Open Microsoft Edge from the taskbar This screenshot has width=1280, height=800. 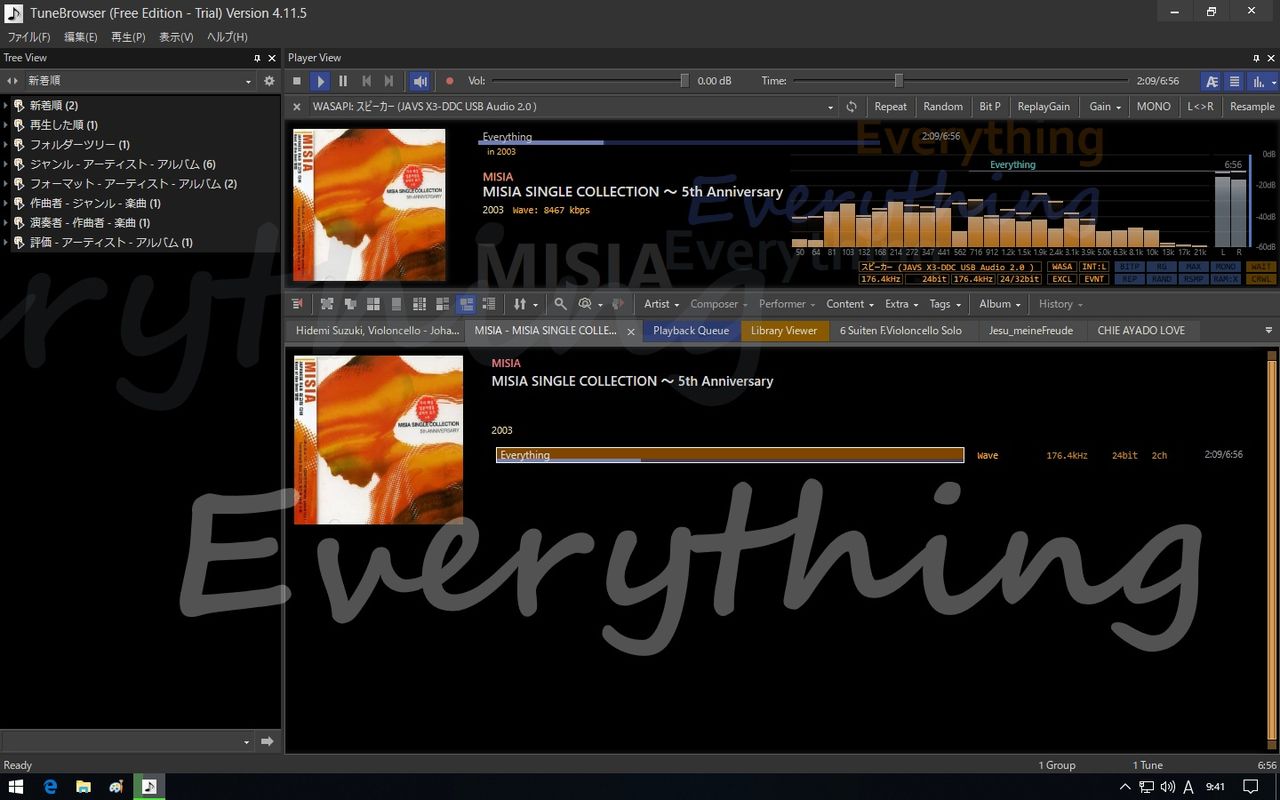[x=50, y=787]
